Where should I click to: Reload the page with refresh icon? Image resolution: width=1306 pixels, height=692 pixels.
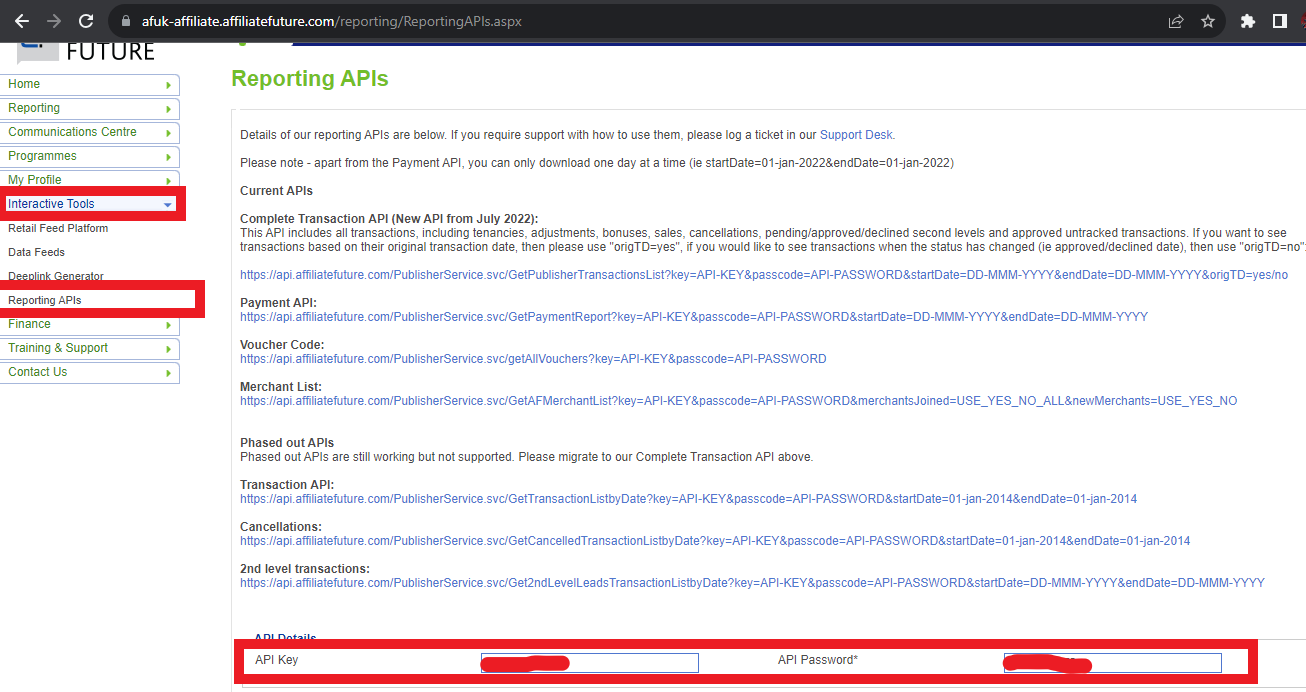[x=86, y=21]
